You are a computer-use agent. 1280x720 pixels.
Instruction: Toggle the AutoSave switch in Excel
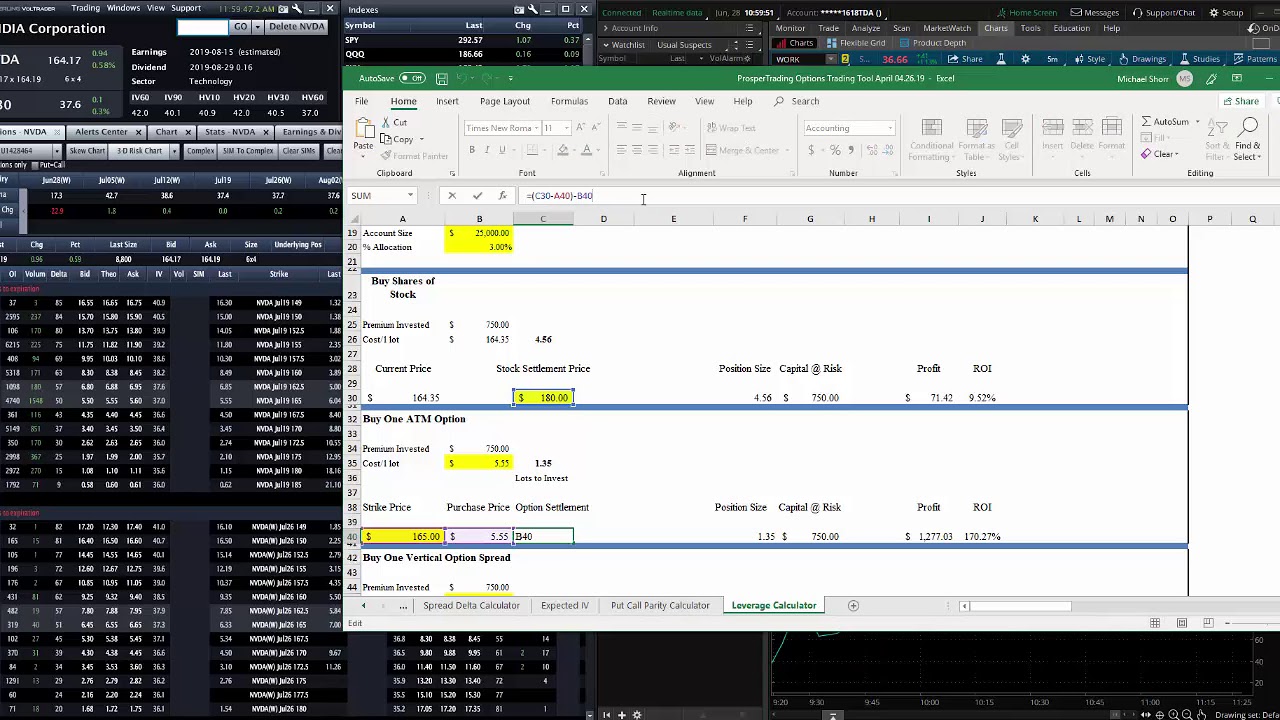(x=411, y=78)
